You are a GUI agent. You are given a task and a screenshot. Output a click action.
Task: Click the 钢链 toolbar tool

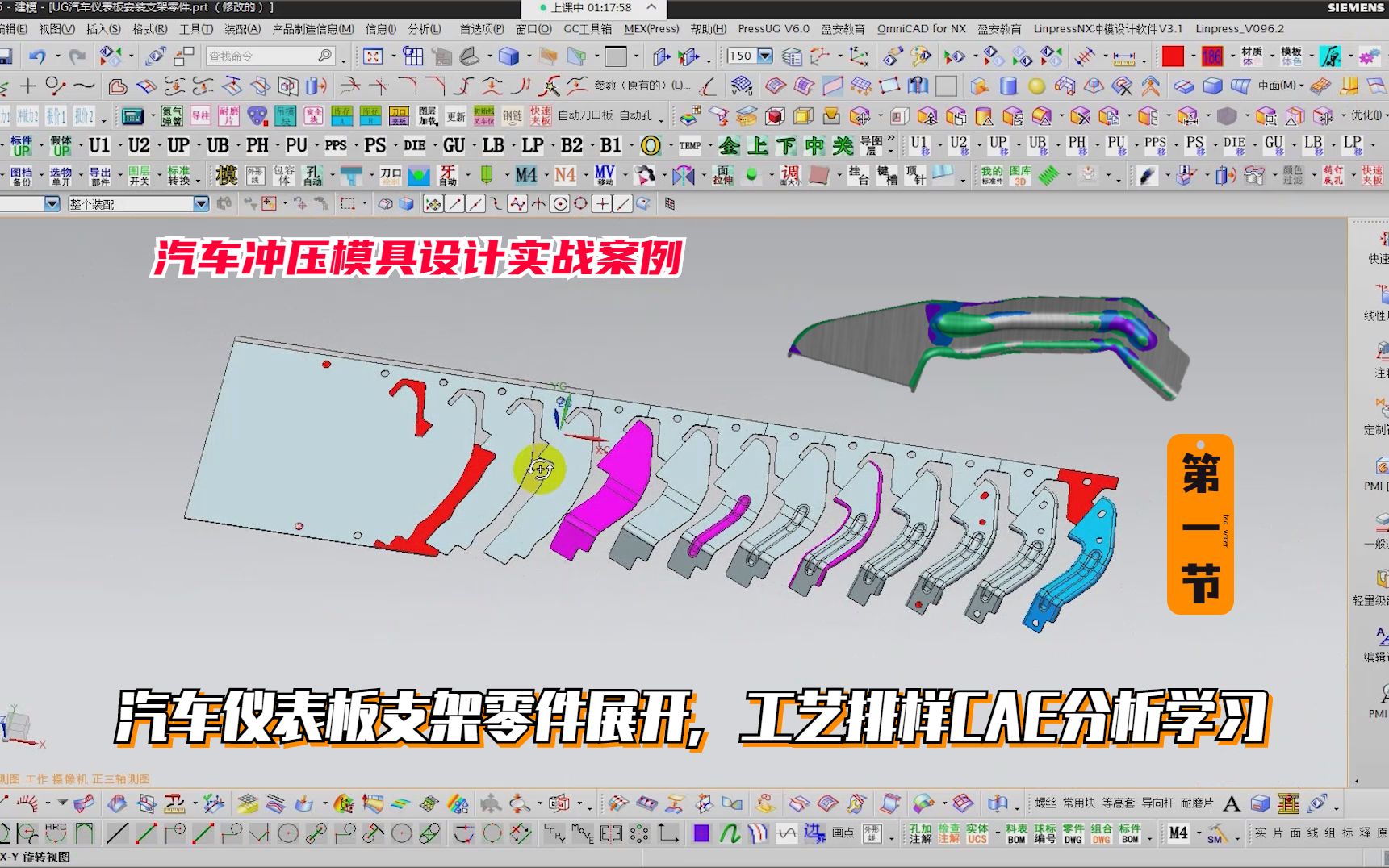[x=511, y=116]
